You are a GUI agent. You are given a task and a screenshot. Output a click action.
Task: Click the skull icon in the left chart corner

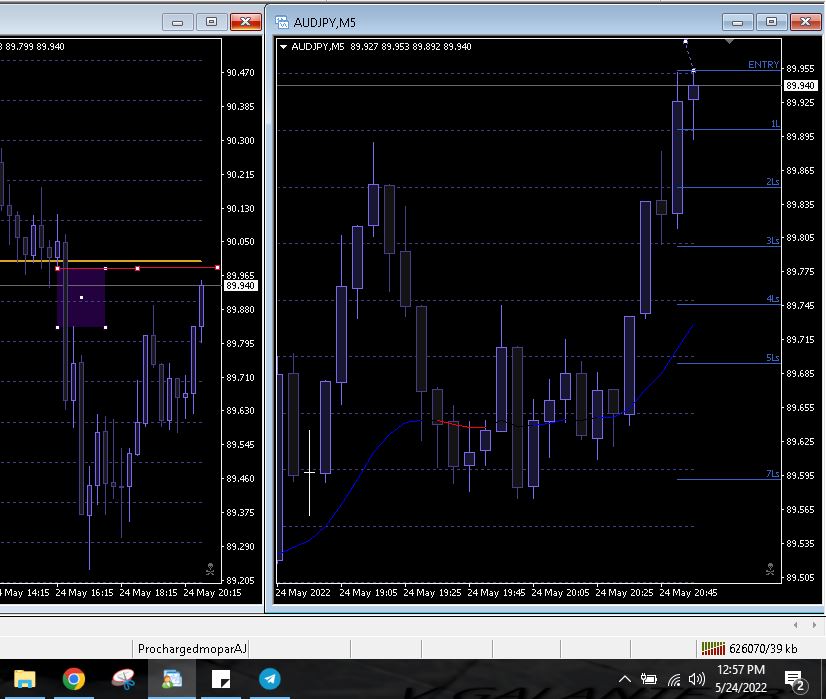tap(210, 569)
